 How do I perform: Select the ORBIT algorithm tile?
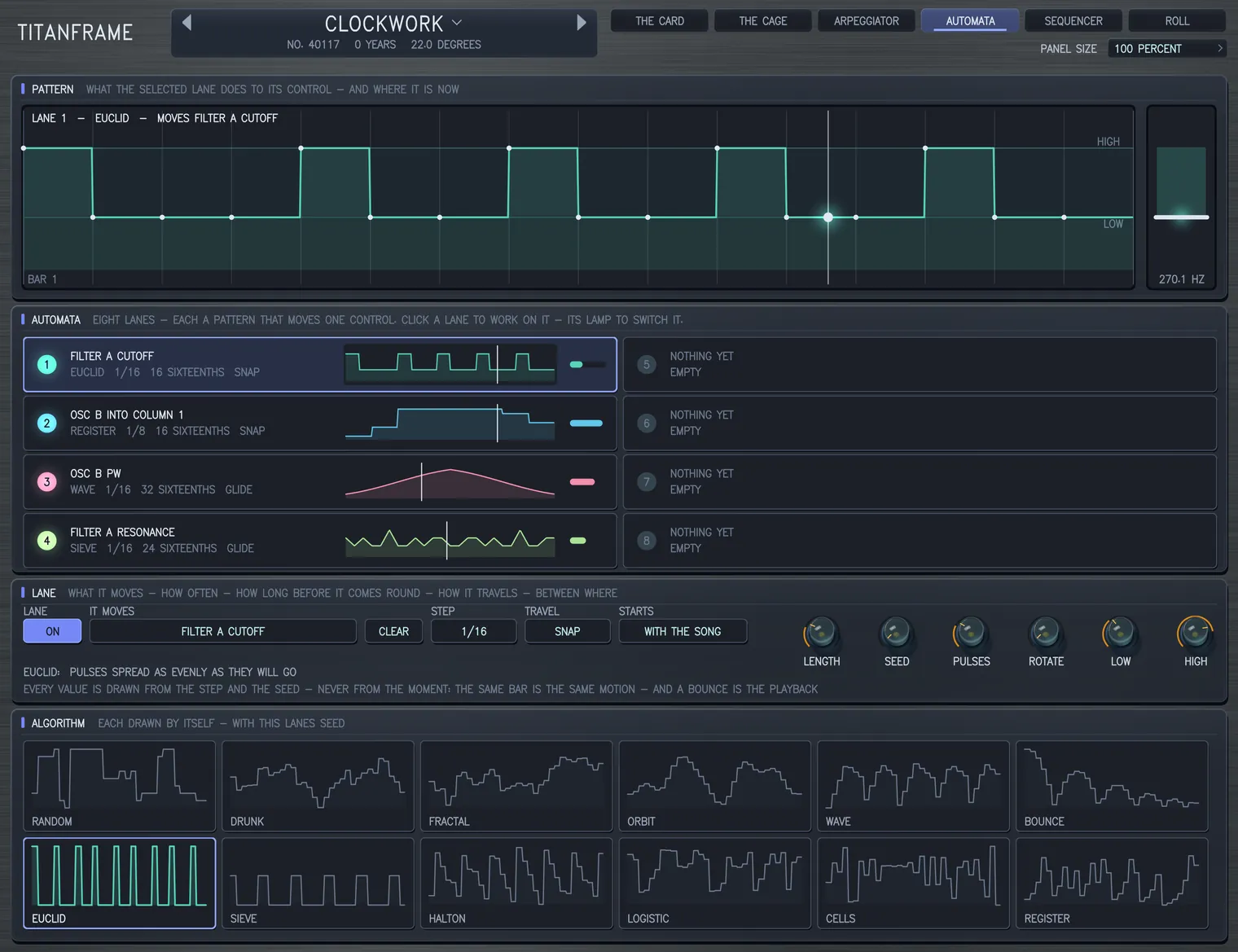pyautogui.click(x=715, y=786)
